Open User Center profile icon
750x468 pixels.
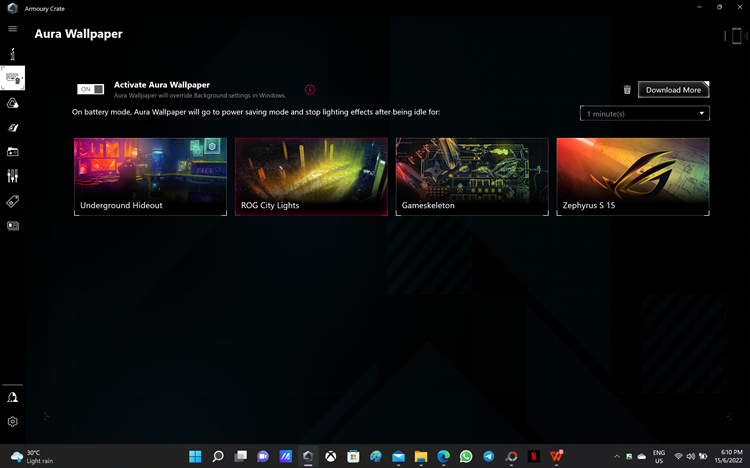[x=12, y=397]
